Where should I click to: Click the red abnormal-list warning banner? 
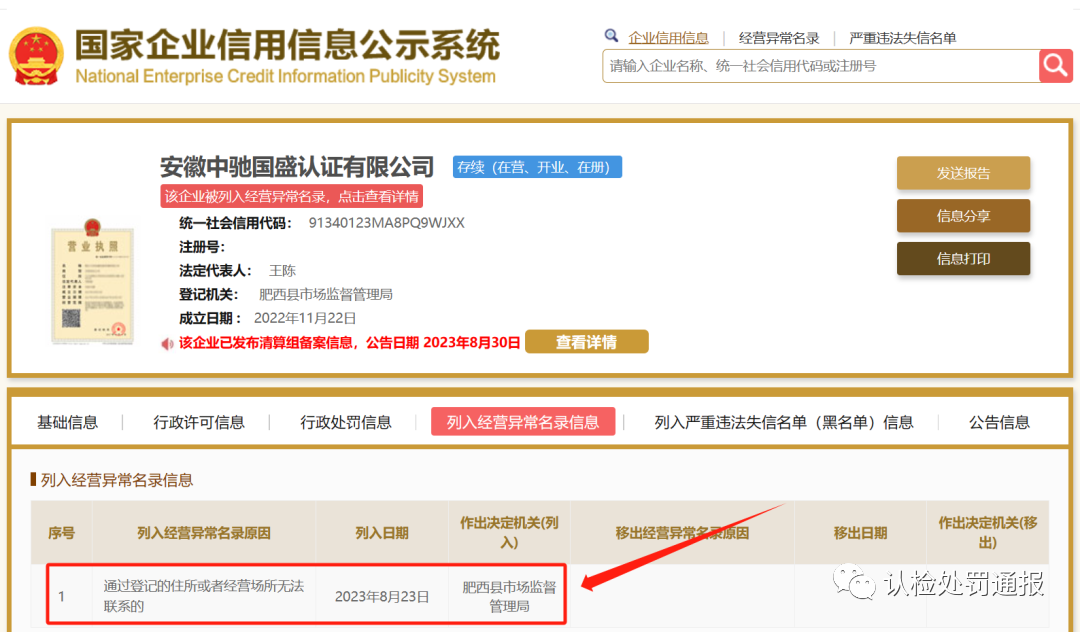pos(291,196)
